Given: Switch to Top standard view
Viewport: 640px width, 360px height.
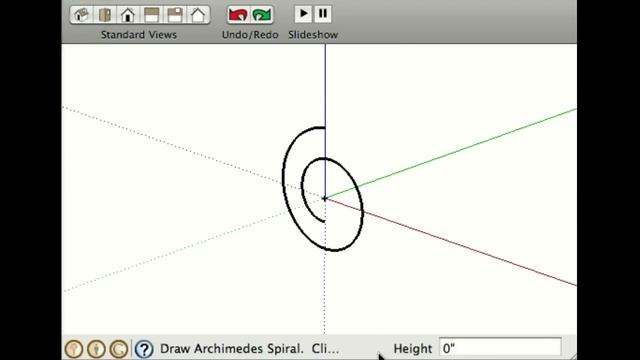Looking at the screenshot, I should point(105,15).
